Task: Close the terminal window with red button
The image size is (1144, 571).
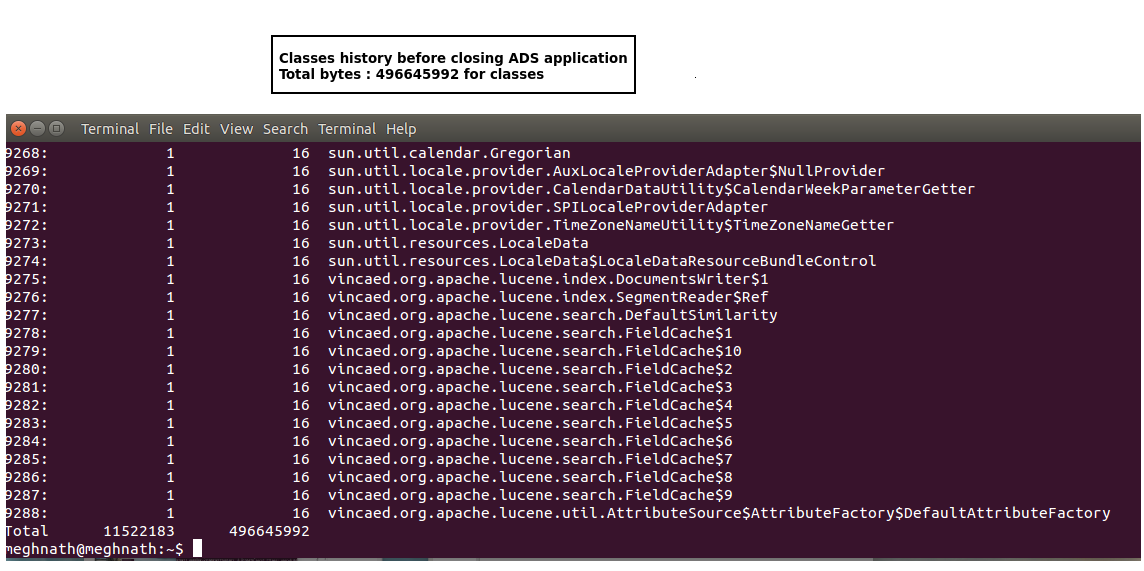Action: (18, 128)
